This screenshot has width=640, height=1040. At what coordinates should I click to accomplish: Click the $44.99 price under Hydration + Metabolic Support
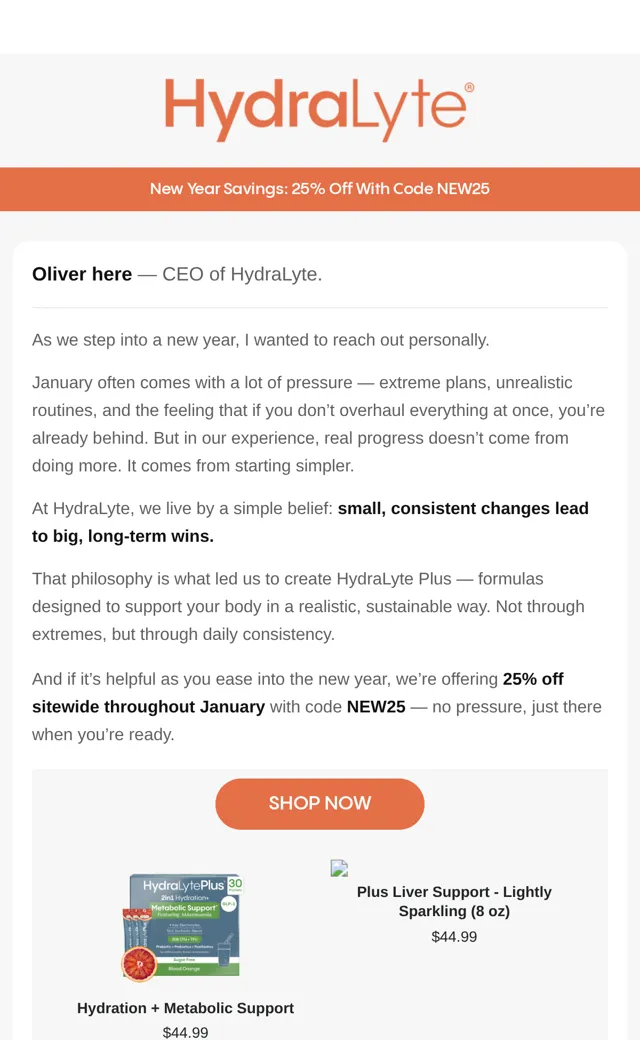click(185, 1032)
